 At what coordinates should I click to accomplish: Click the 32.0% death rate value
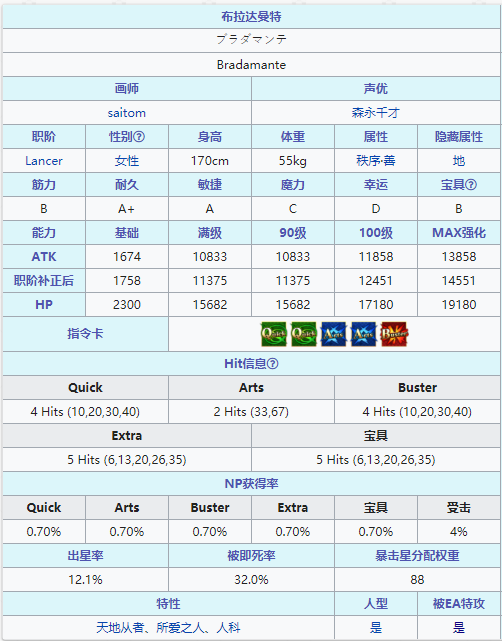point(251,580)
